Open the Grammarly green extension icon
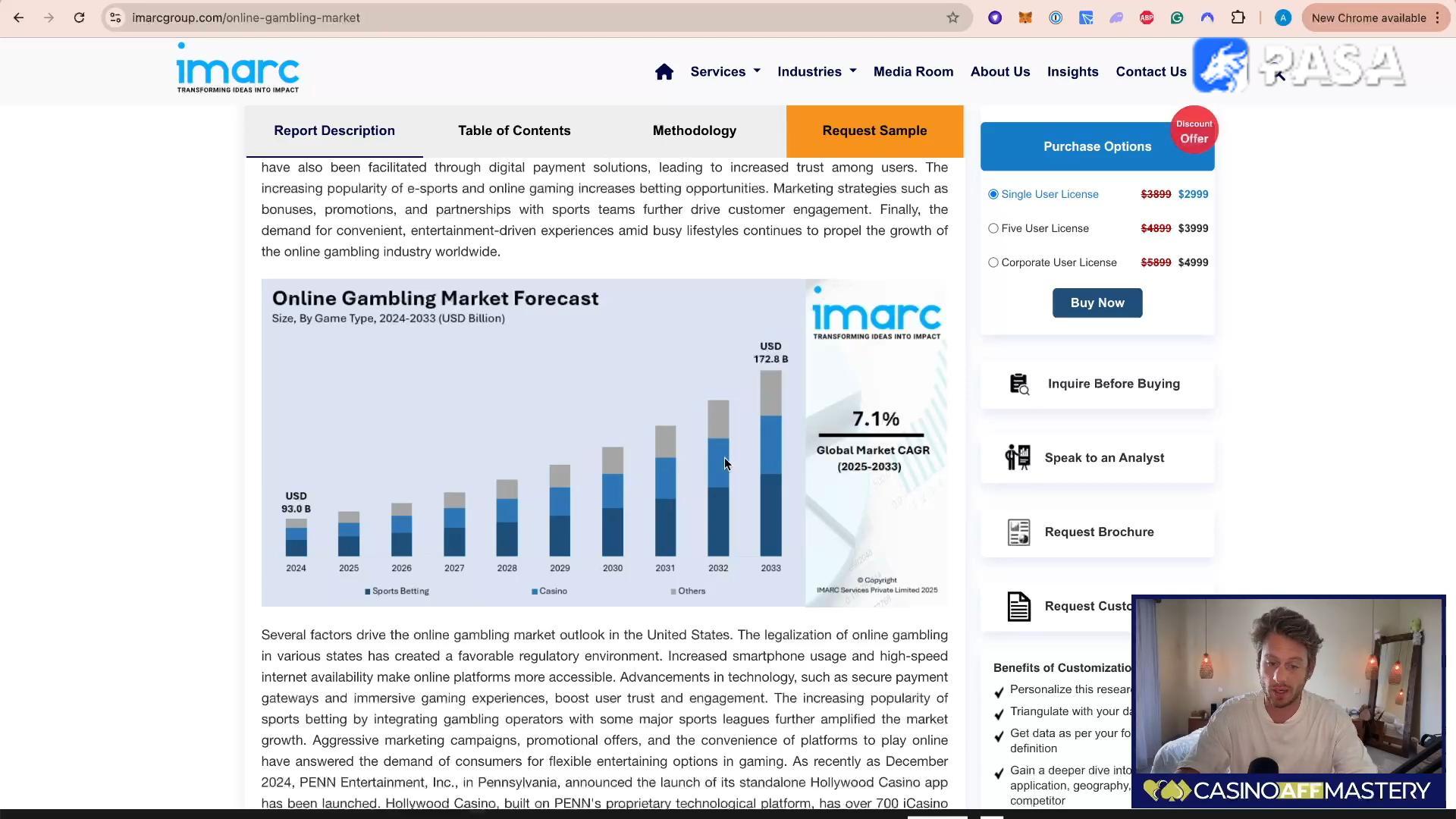 pos(1177,17)
